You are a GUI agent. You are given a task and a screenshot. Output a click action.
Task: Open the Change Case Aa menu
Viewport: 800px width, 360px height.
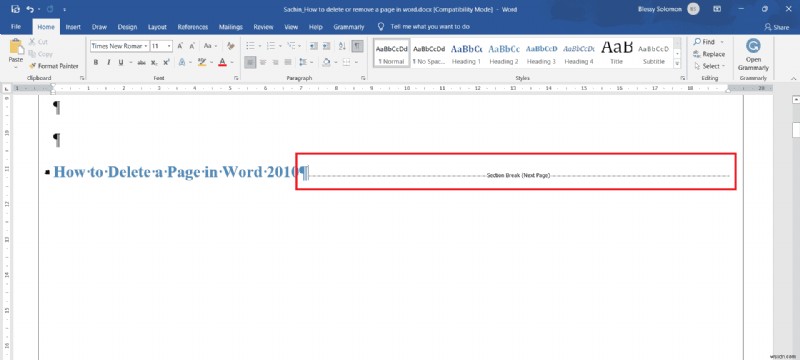[210, 46]
